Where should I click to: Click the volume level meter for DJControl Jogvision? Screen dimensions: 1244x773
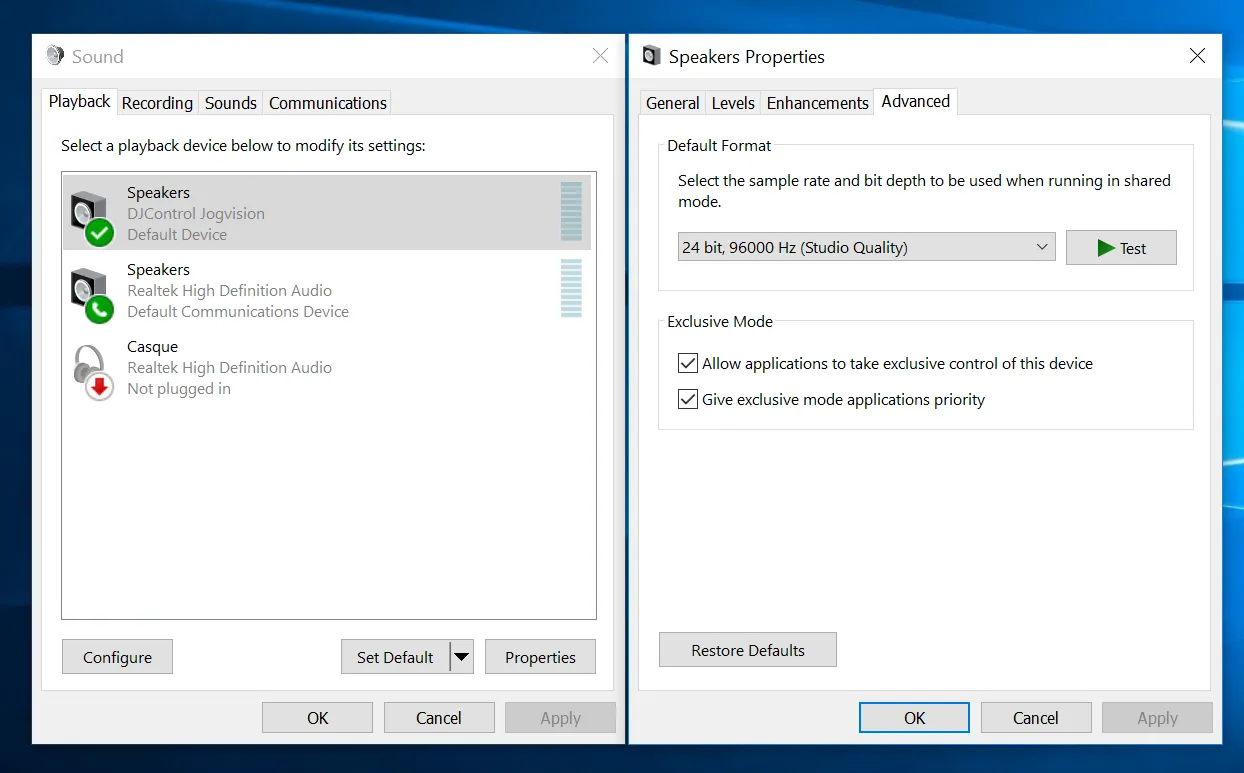[x=571, y=212]
